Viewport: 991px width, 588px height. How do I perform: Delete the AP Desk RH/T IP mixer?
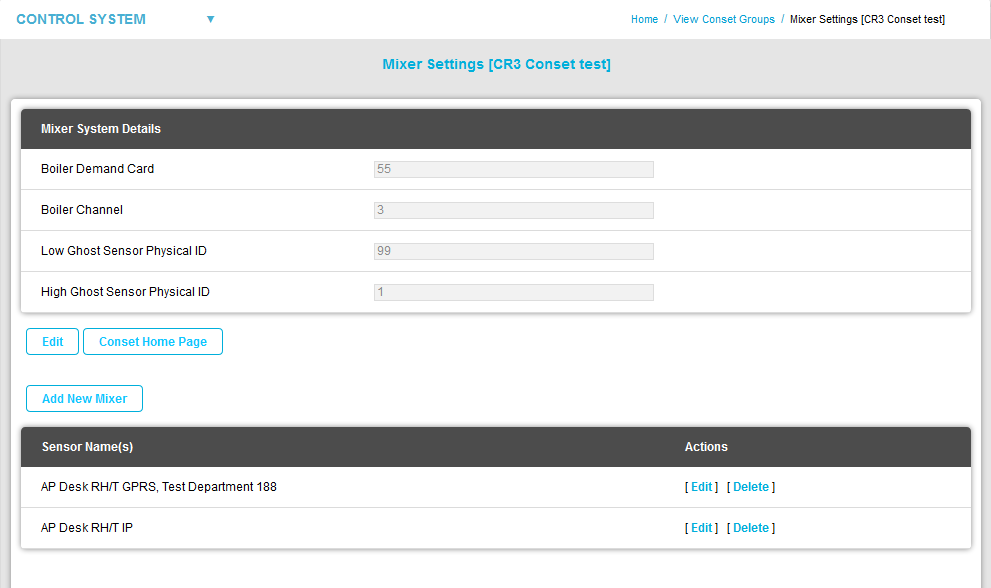751,528
